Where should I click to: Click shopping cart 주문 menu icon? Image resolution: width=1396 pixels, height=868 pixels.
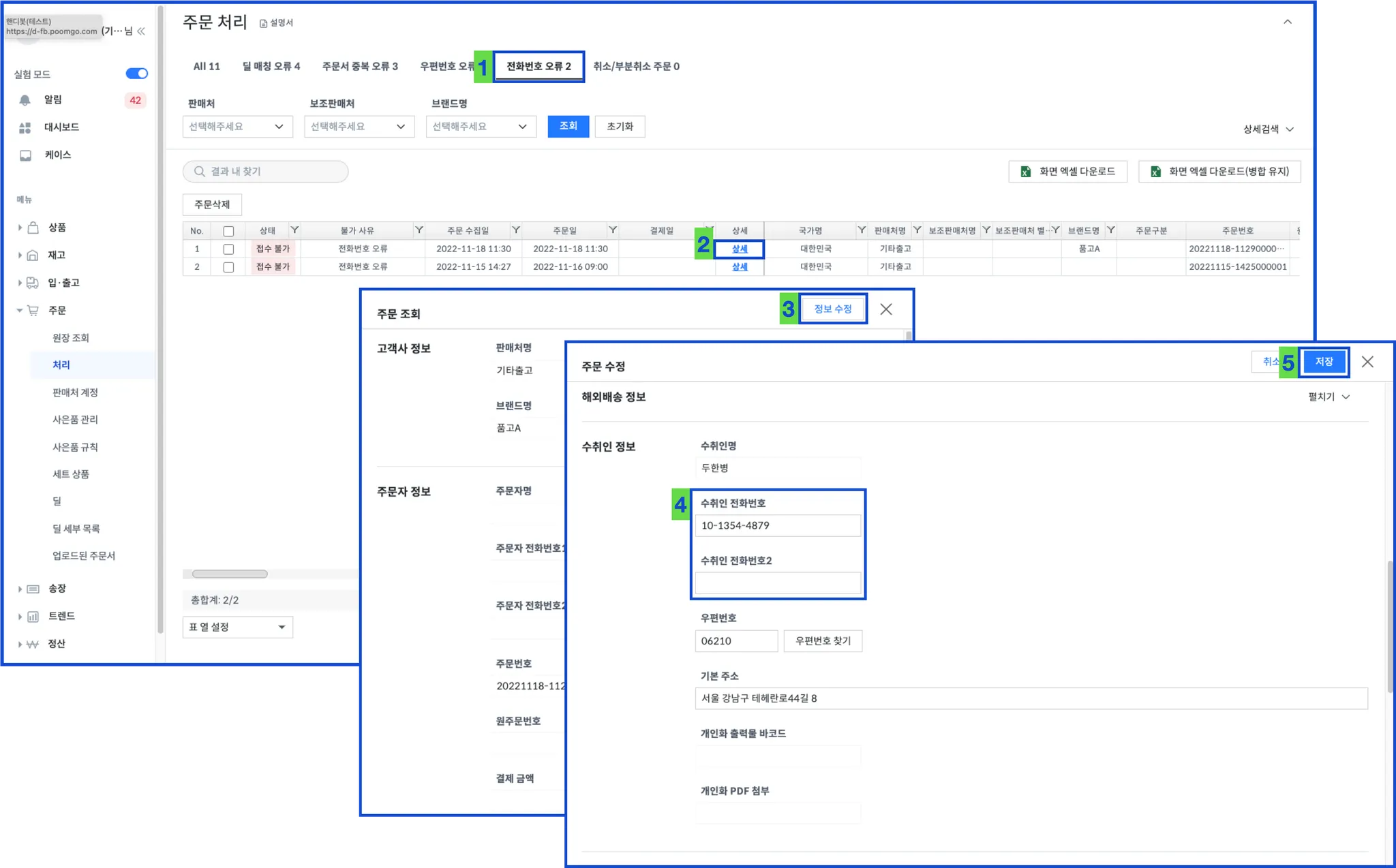coord(33,310)
